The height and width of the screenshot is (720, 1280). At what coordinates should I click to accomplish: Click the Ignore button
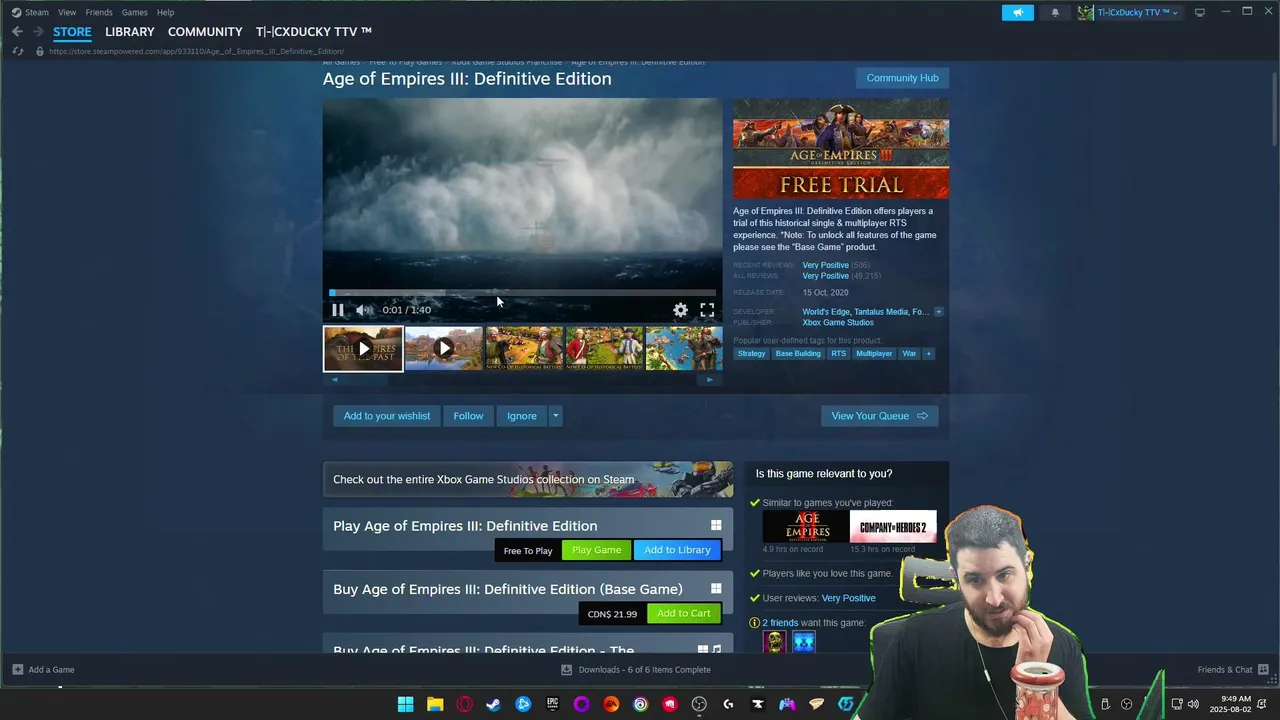pos(522,416)
